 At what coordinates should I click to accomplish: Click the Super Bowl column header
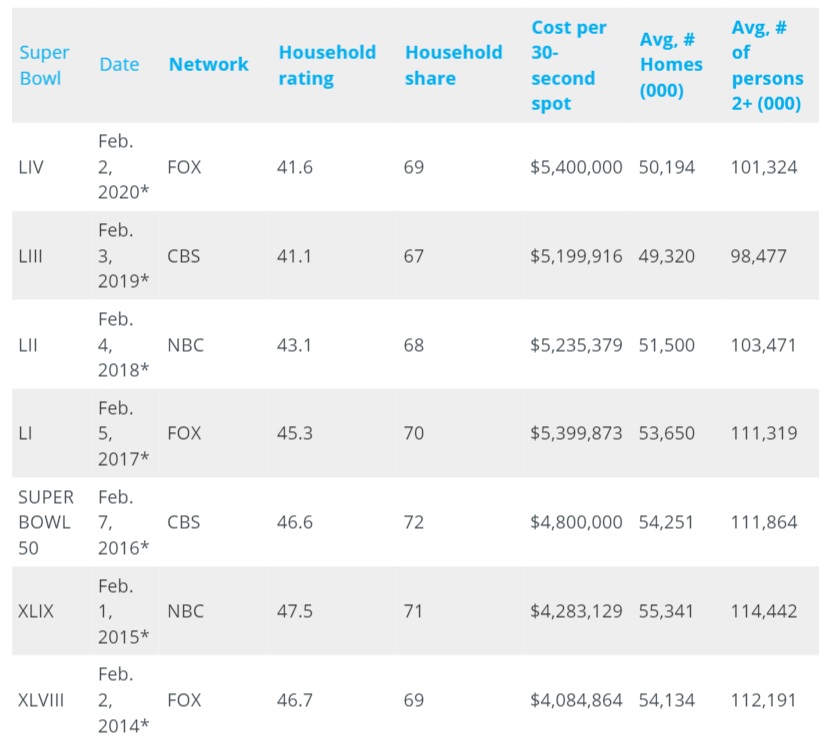tap(45, 65)
